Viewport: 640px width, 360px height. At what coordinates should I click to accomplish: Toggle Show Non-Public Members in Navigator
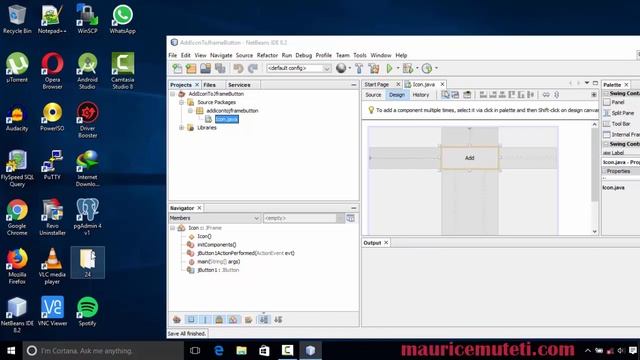click(219, 320)
